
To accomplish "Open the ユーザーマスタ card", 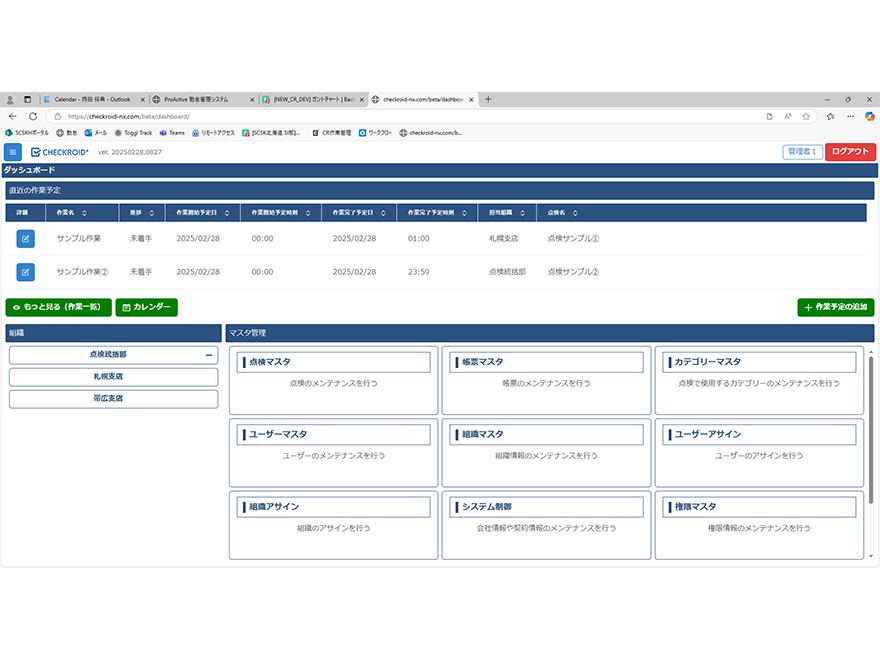I will [x=333, y=452].
